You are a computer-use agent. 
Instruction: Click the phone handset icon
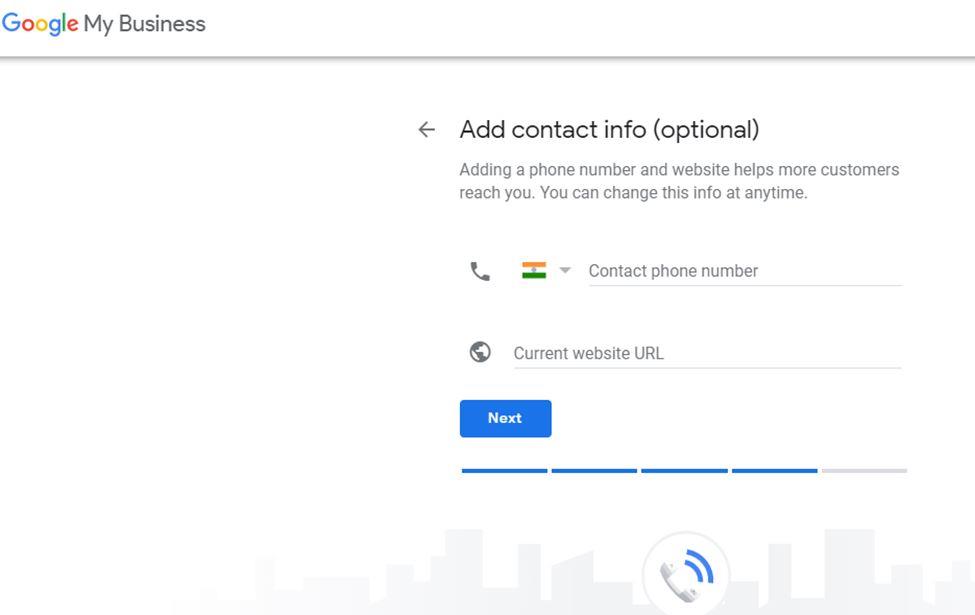[x=480, y=271]
